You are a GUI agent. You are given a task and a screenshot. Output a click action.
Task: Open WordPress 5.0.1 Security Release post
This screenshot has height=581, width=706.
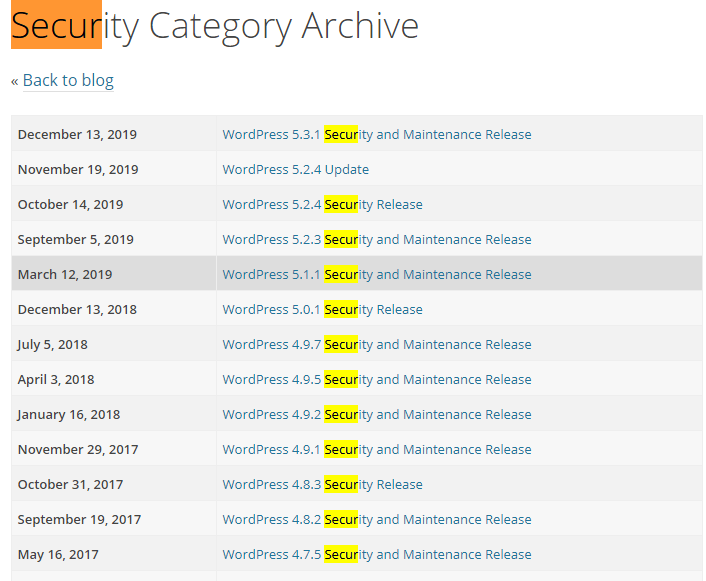(x=322, y=309)
